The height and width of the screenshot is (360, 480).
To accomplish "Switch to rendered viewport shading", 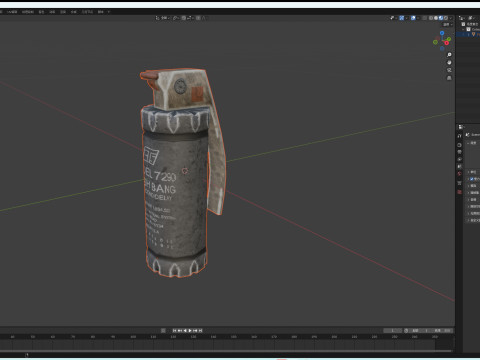I will click(446, 18).
